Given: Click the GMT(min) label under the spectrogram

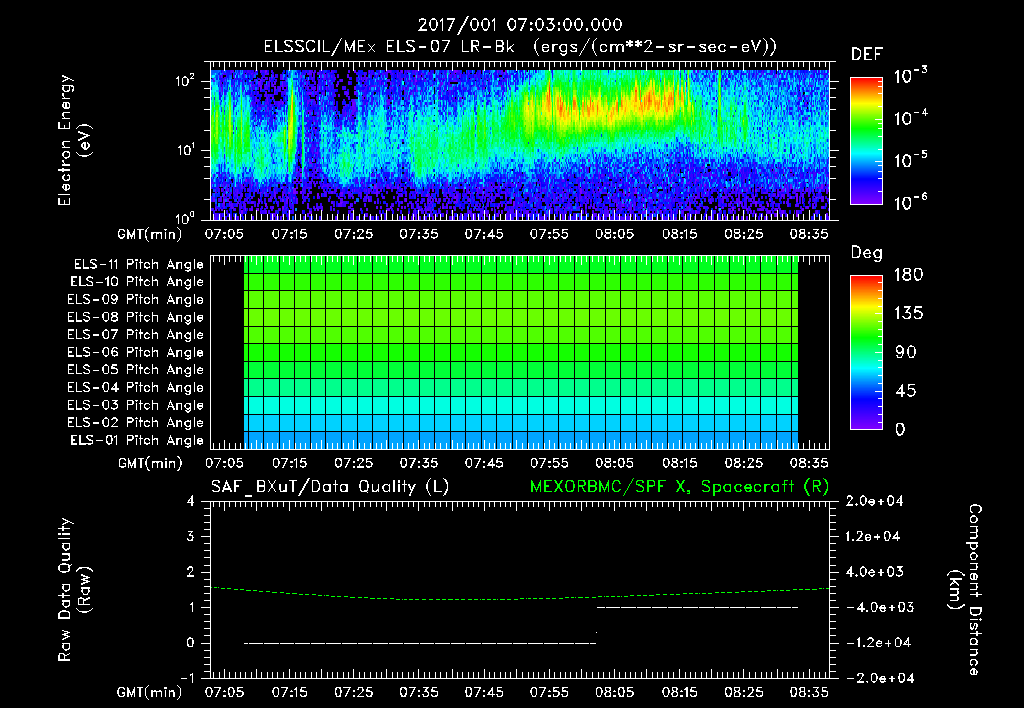Looking at the screenshot, I should 150,234.
